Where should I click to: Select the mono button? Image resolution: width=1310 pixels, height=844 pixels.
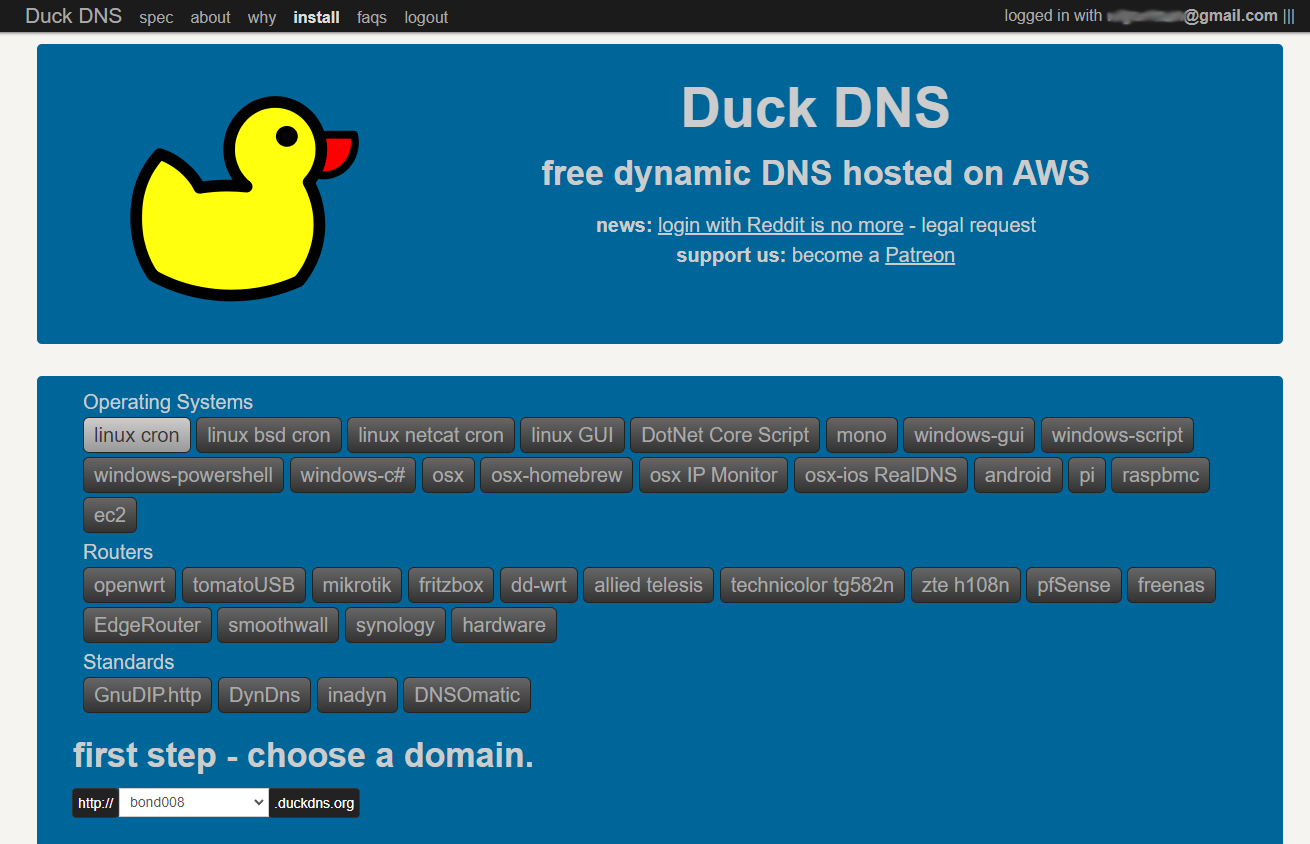[862, 435]
